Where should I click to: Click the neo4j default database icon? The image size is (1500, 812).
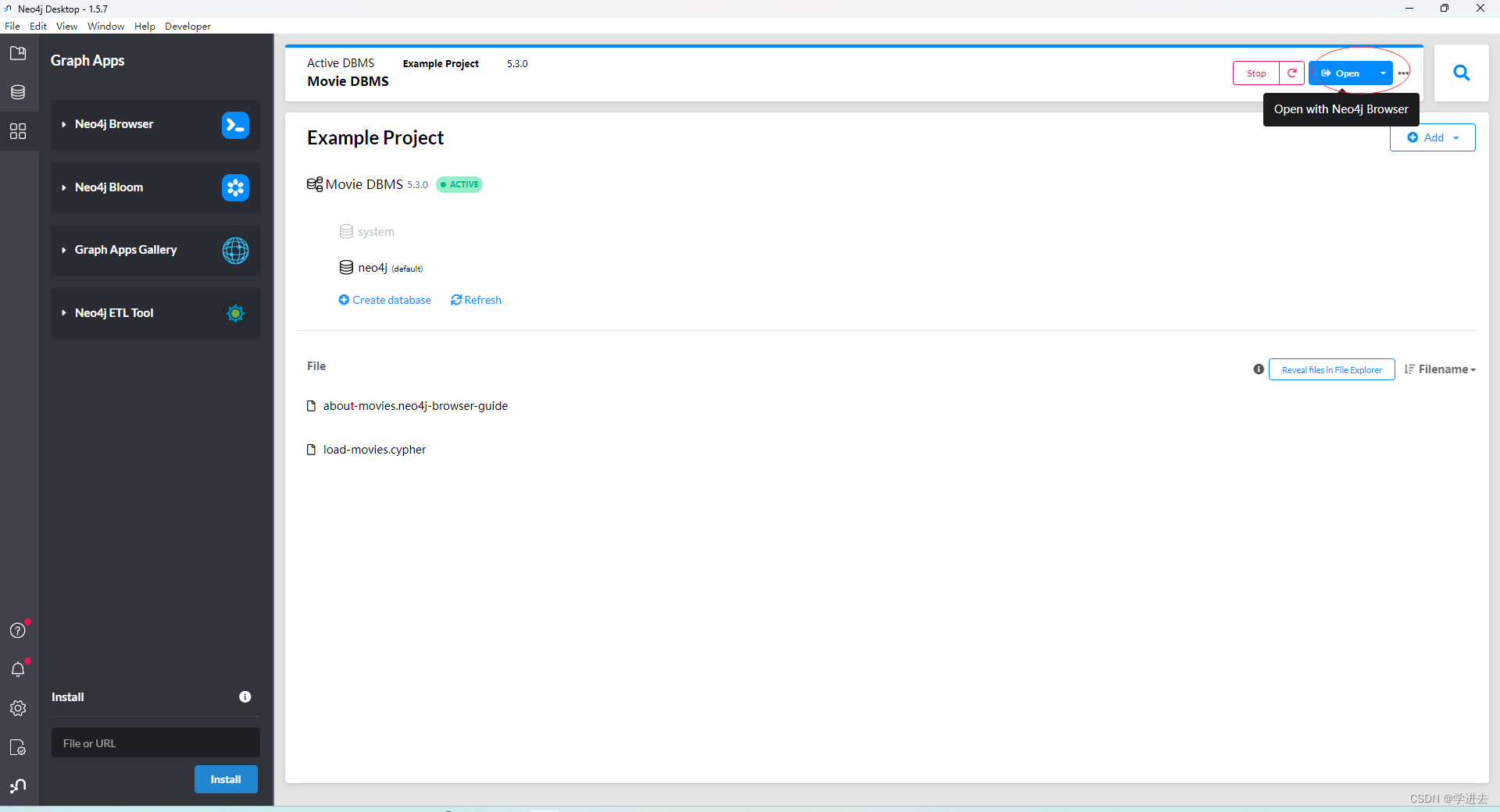pos(346,267)
